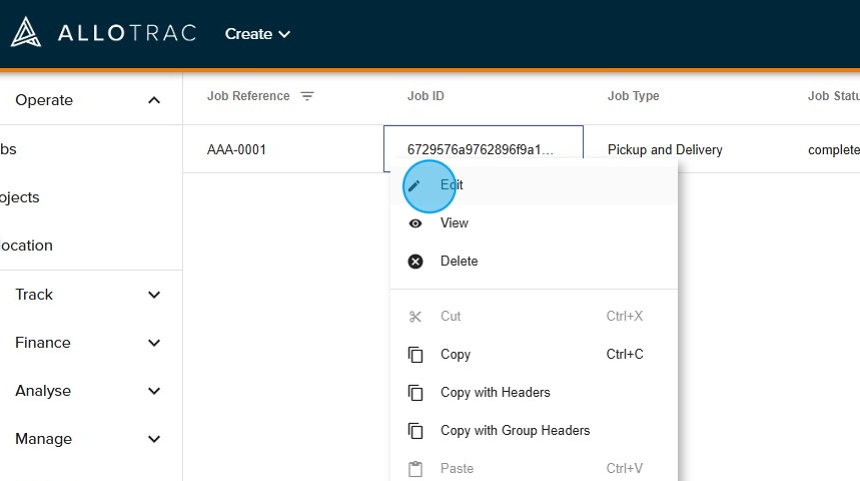This screenshot has height=481, width=860.
Task: Click the Job Reference filter icon
Action: (x=307, y=96)
